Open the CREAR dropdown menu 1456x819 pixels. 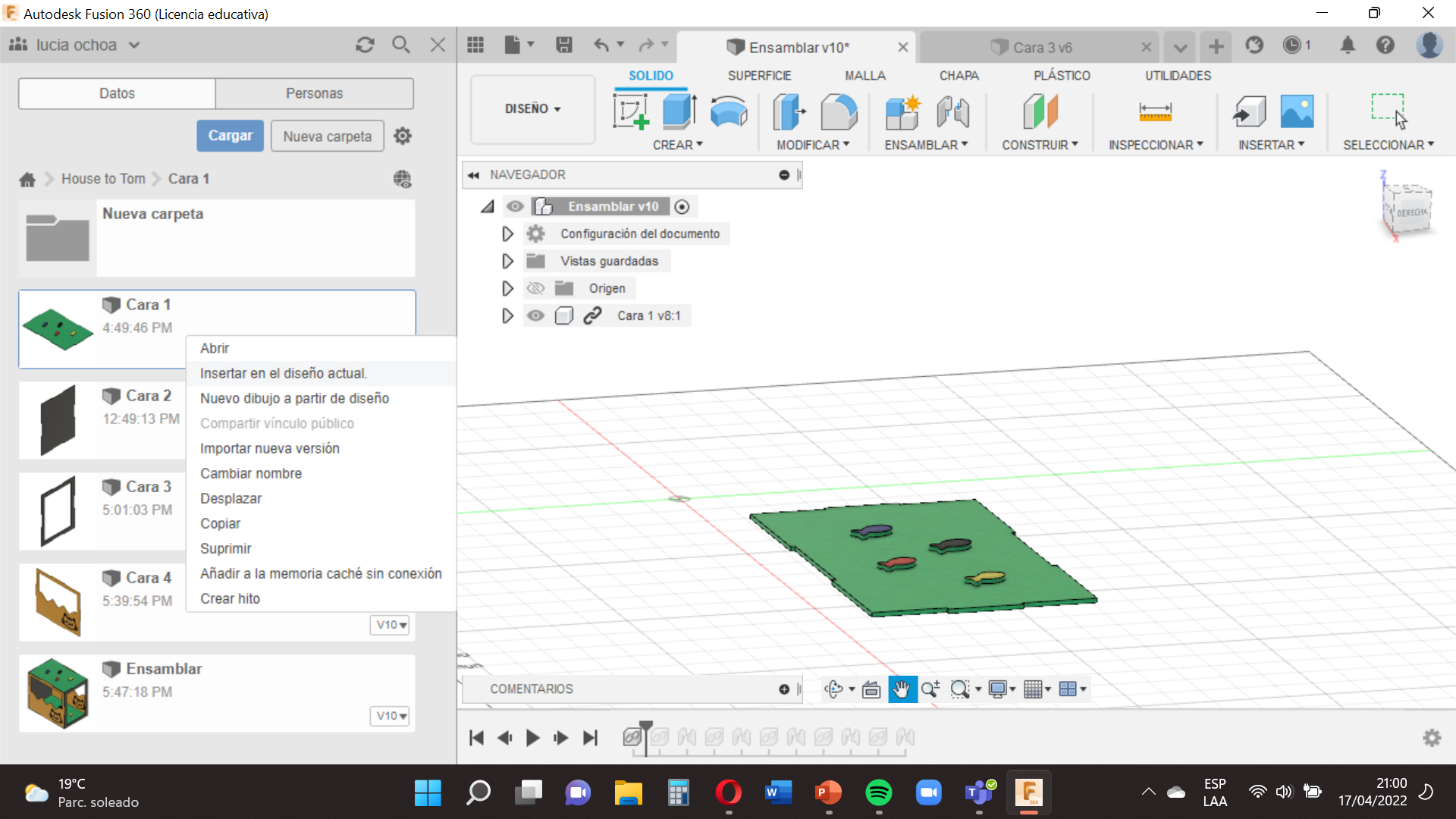[x=678, y=145]
